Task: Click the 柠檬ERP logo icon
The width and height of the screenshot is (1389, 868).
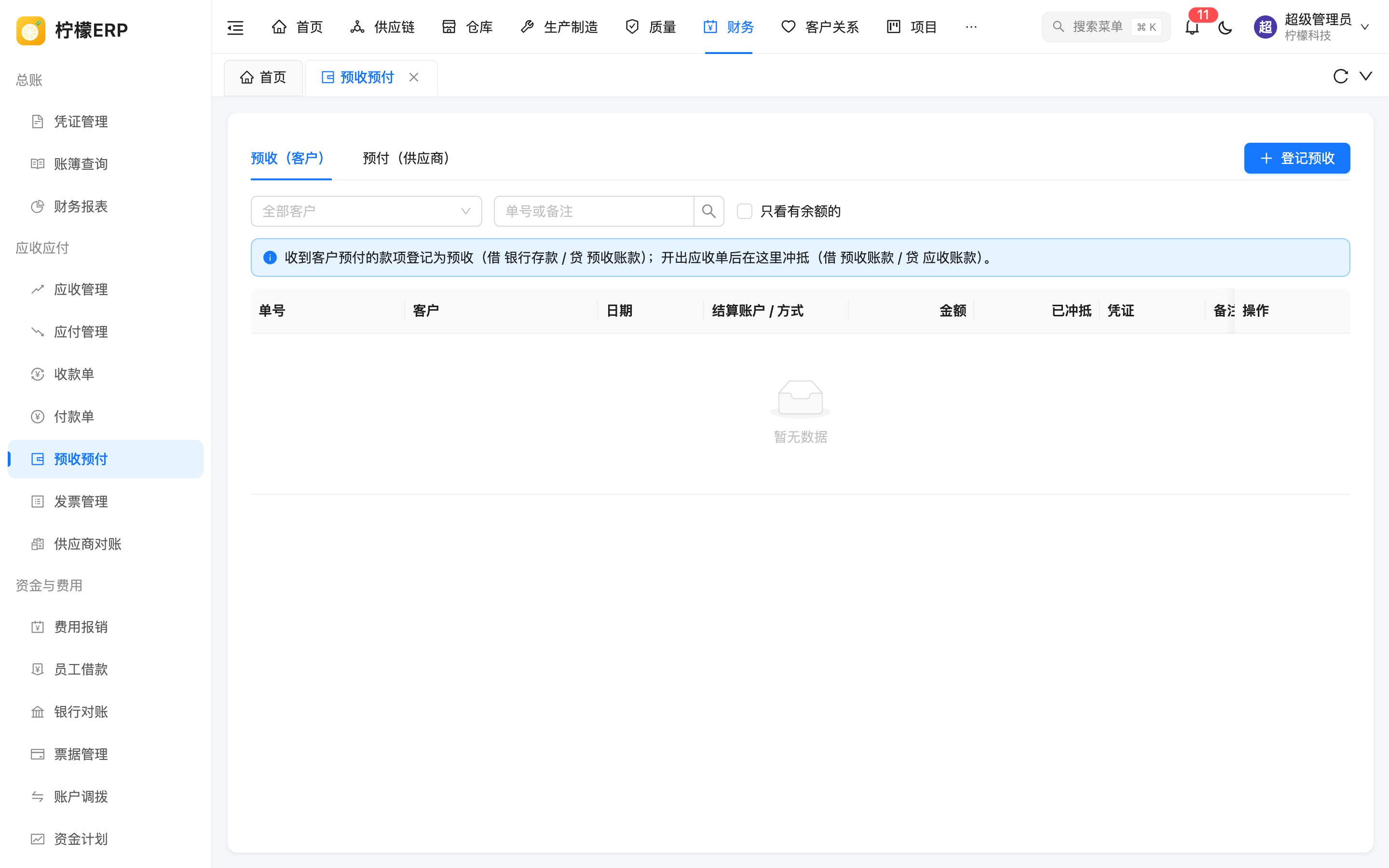Action: point(31,30)
